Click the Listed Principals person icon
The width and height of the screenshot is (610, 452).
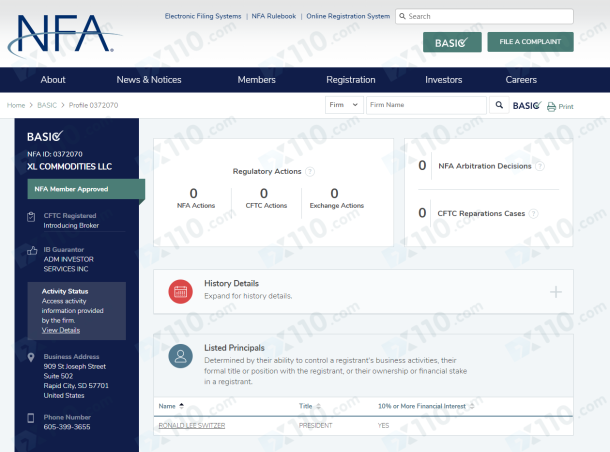(181, 356)
